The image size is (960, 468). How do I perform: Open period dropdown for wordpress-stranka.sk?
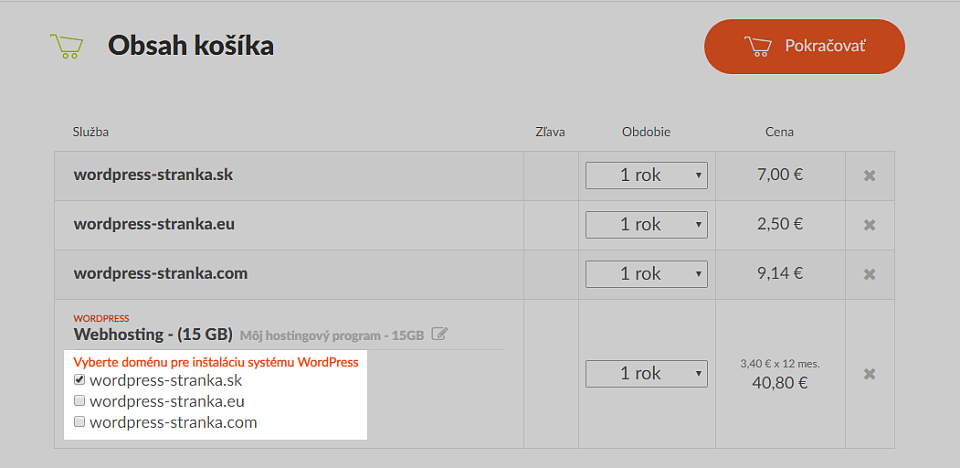646,175
